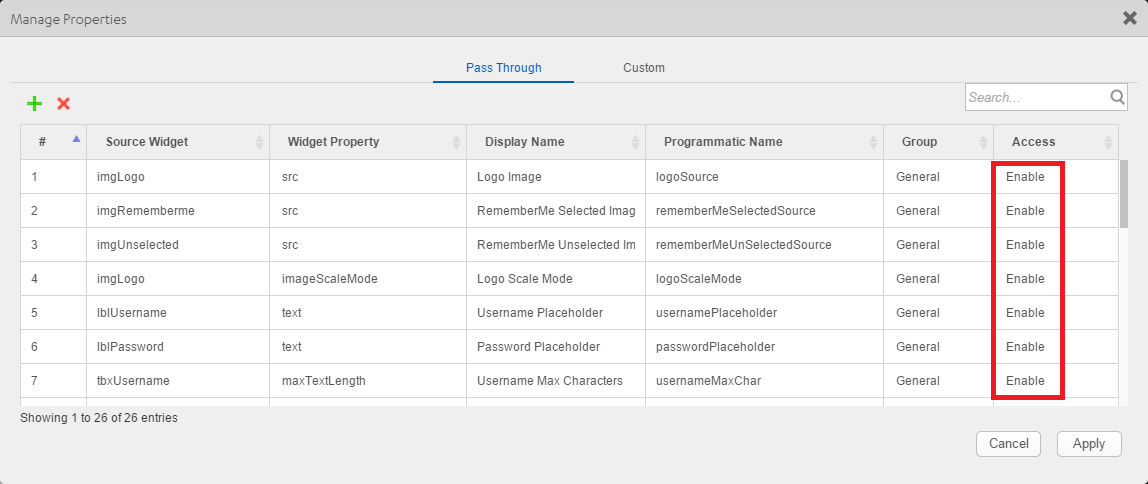Viewport: 1148px width, 484px height.
Task: Sort table by Group column
Action: click(919, 142)
